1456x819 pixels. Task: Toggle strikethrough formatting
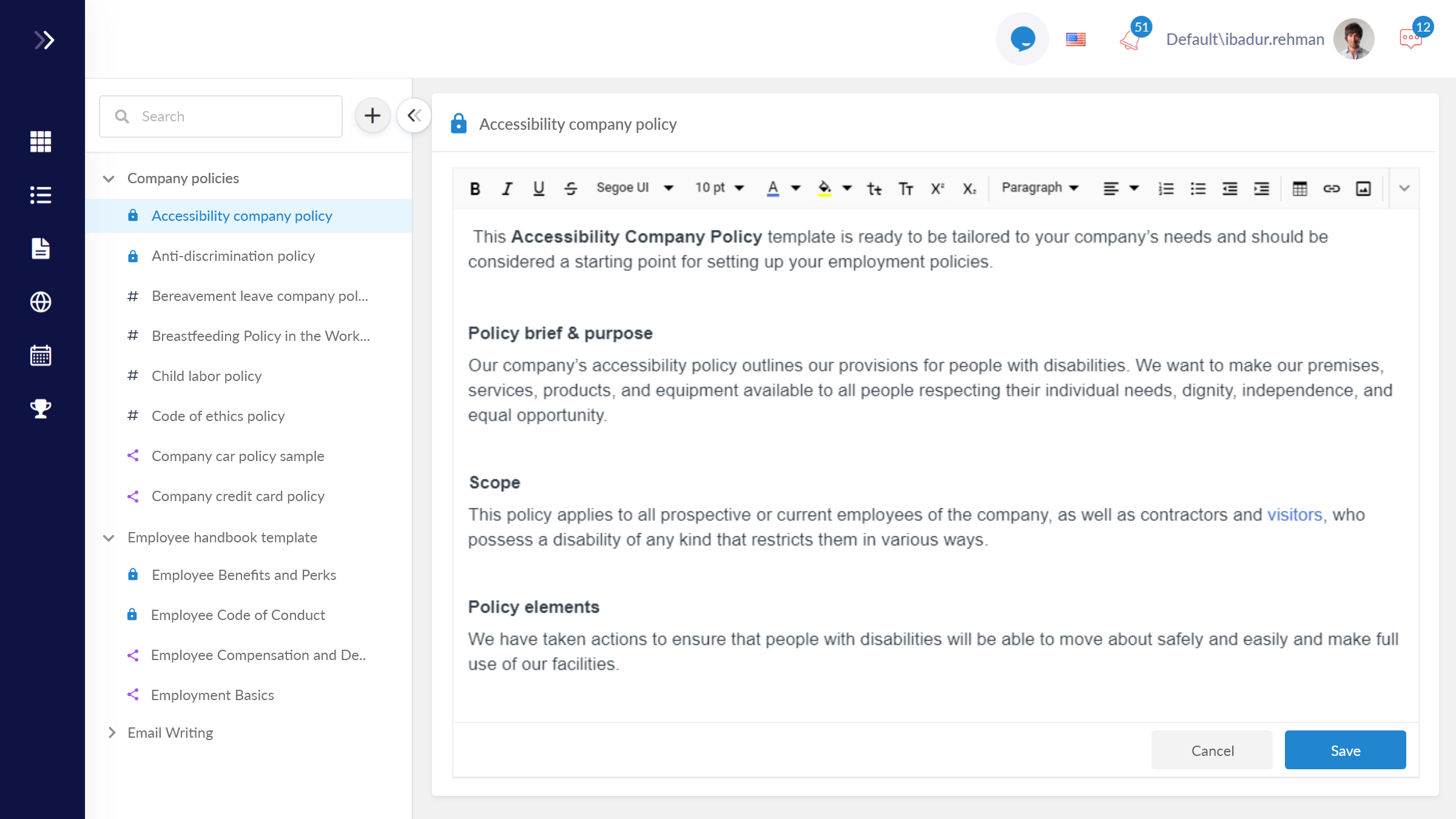pos(571,189)
